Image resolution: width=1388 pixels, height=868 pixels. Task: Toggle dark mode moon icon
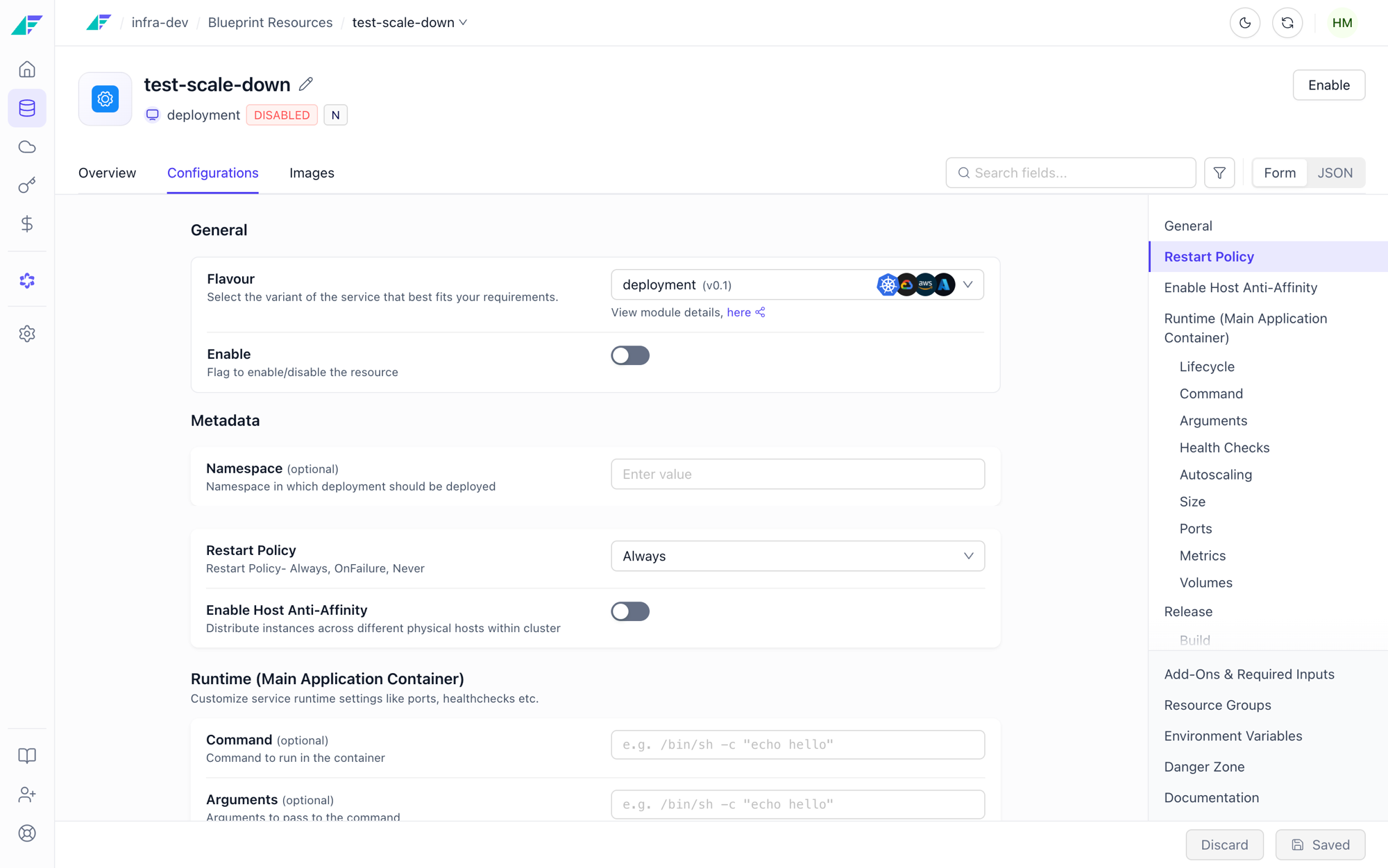click(x=1245, y=23)
